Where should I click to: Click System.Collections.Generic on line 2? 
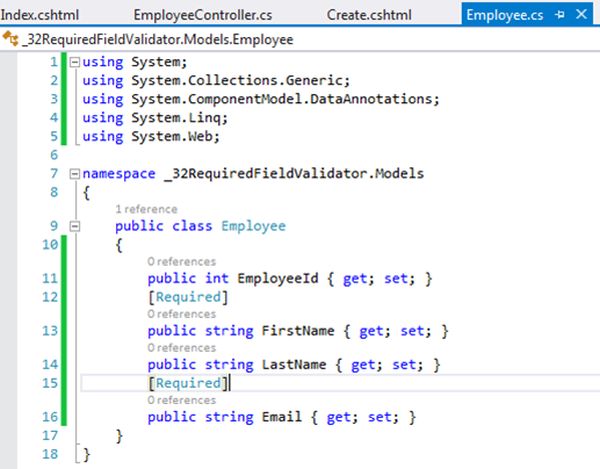click(237, 80)
